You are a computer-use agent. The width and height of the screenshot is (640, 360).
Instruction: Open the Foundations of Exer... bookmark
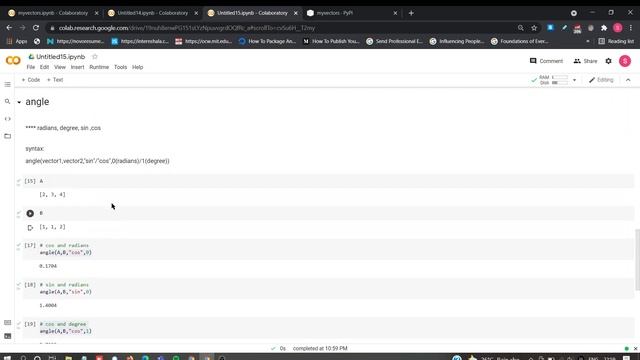[x=520, y=41]
